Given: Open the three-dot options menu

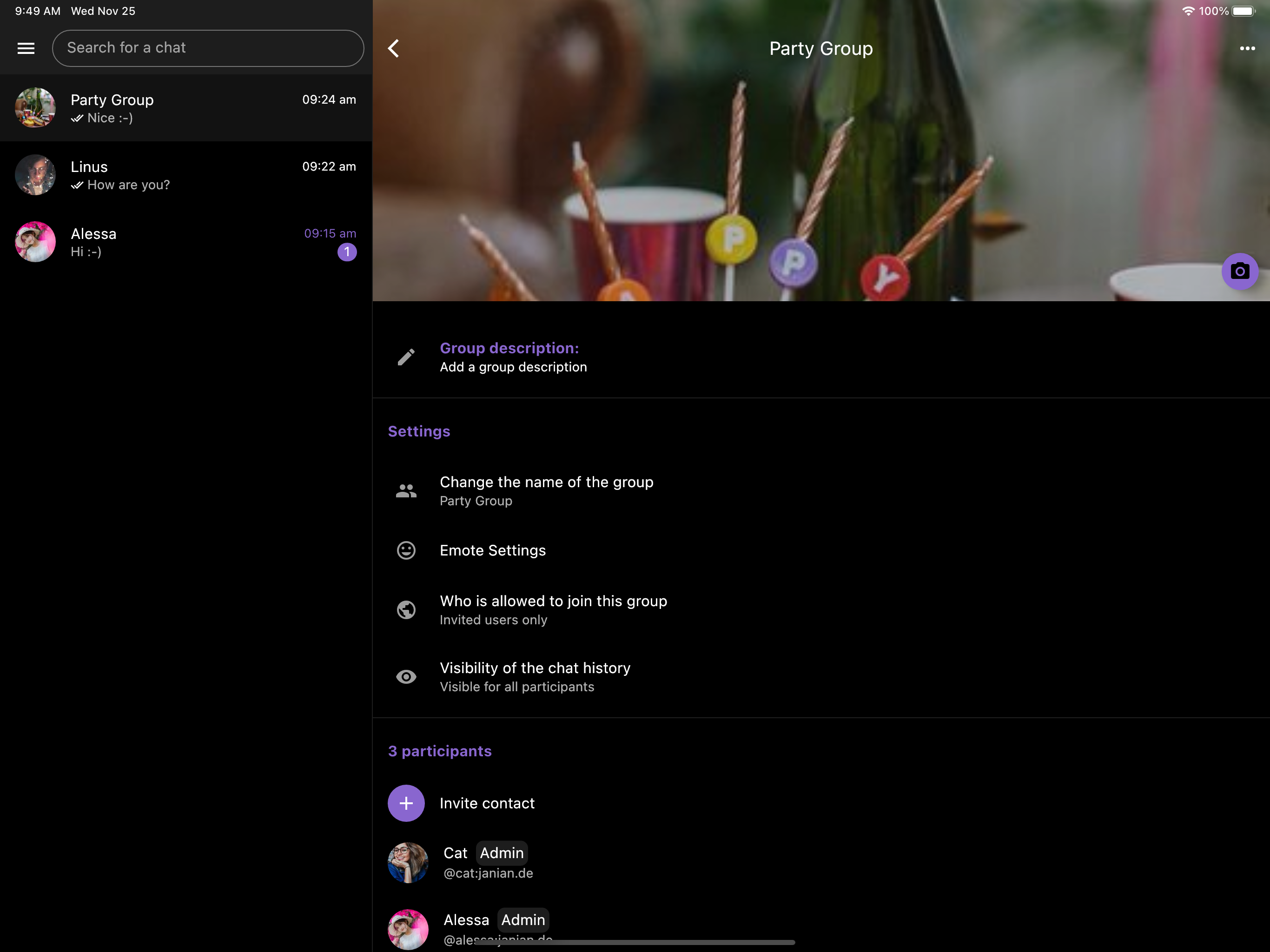Looking at the screenshot, I should [1246, 48].
